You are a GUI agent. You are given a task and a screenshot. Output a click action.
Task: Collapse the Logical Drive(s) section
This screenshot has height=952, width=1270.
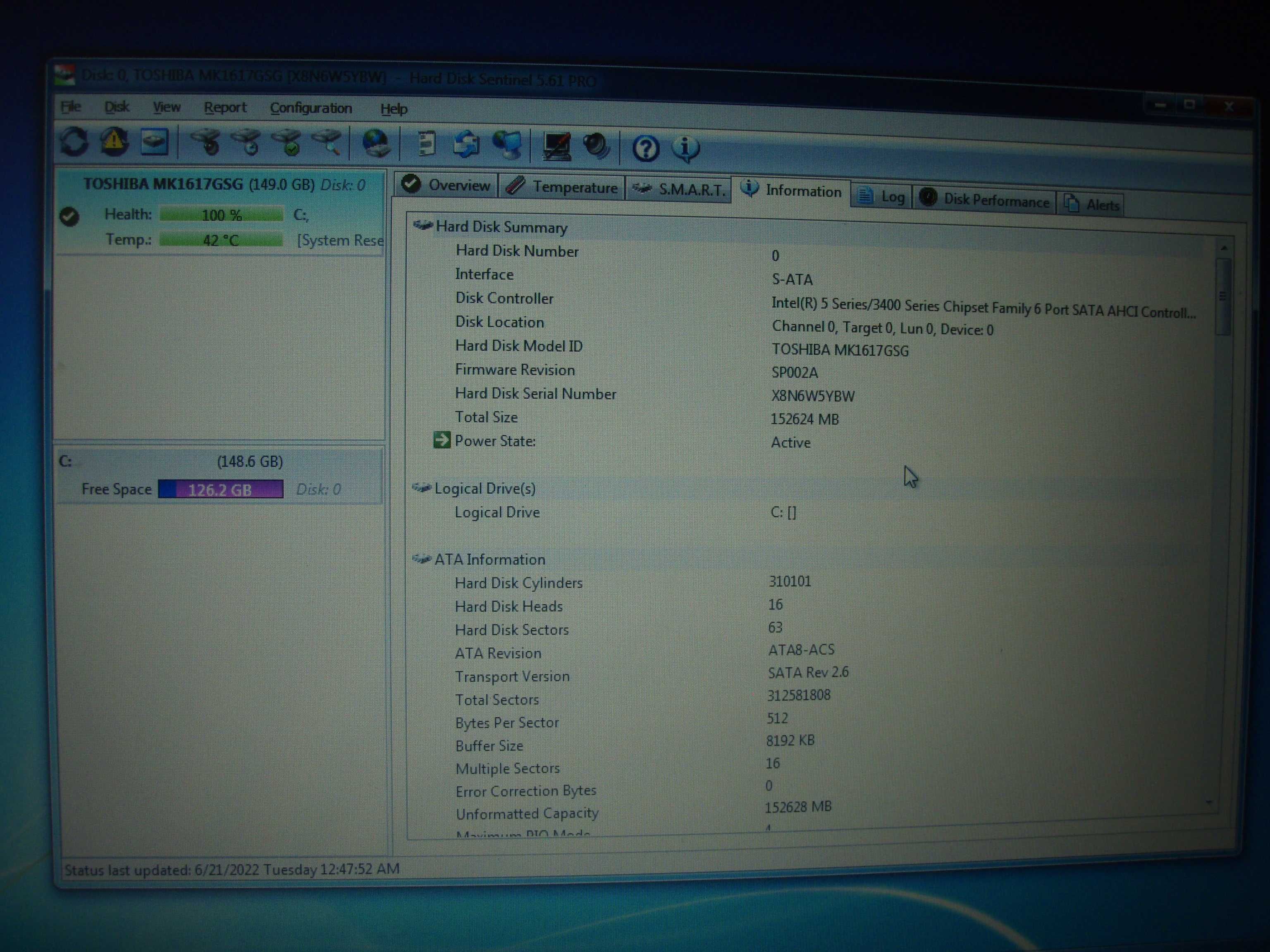coord(421,488)
